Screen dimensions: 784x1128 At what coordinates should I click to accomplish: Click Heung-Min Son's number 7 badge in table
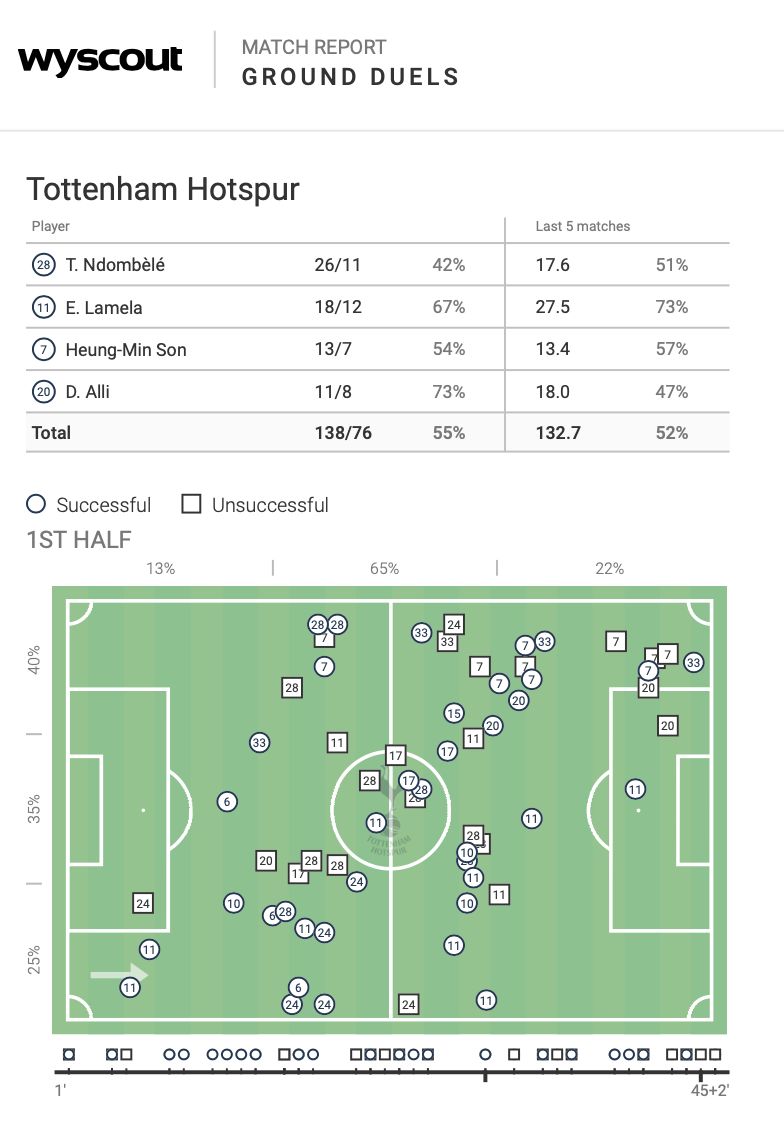click(x=43, y=350)
